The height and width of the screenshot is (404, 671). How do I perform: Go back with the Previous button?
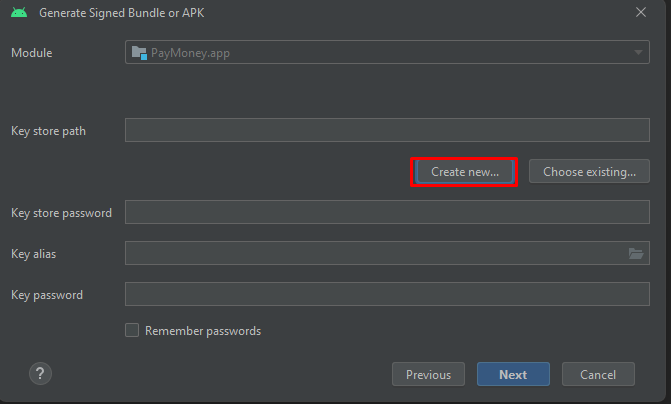[x=428, y=375]
